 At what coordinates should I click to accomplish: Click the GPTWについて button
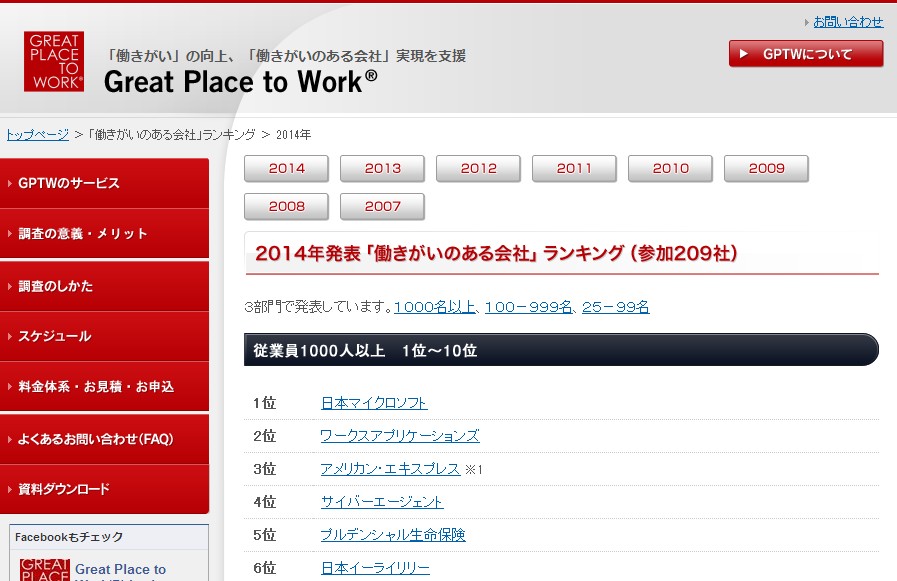pyautogui.click(x=805, y=54)
